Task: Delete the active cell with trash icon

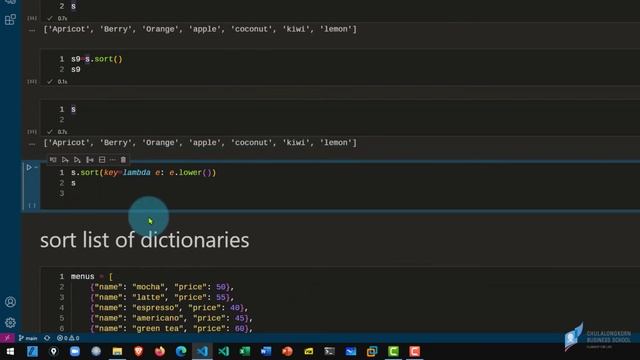Action: coord(123,160)
